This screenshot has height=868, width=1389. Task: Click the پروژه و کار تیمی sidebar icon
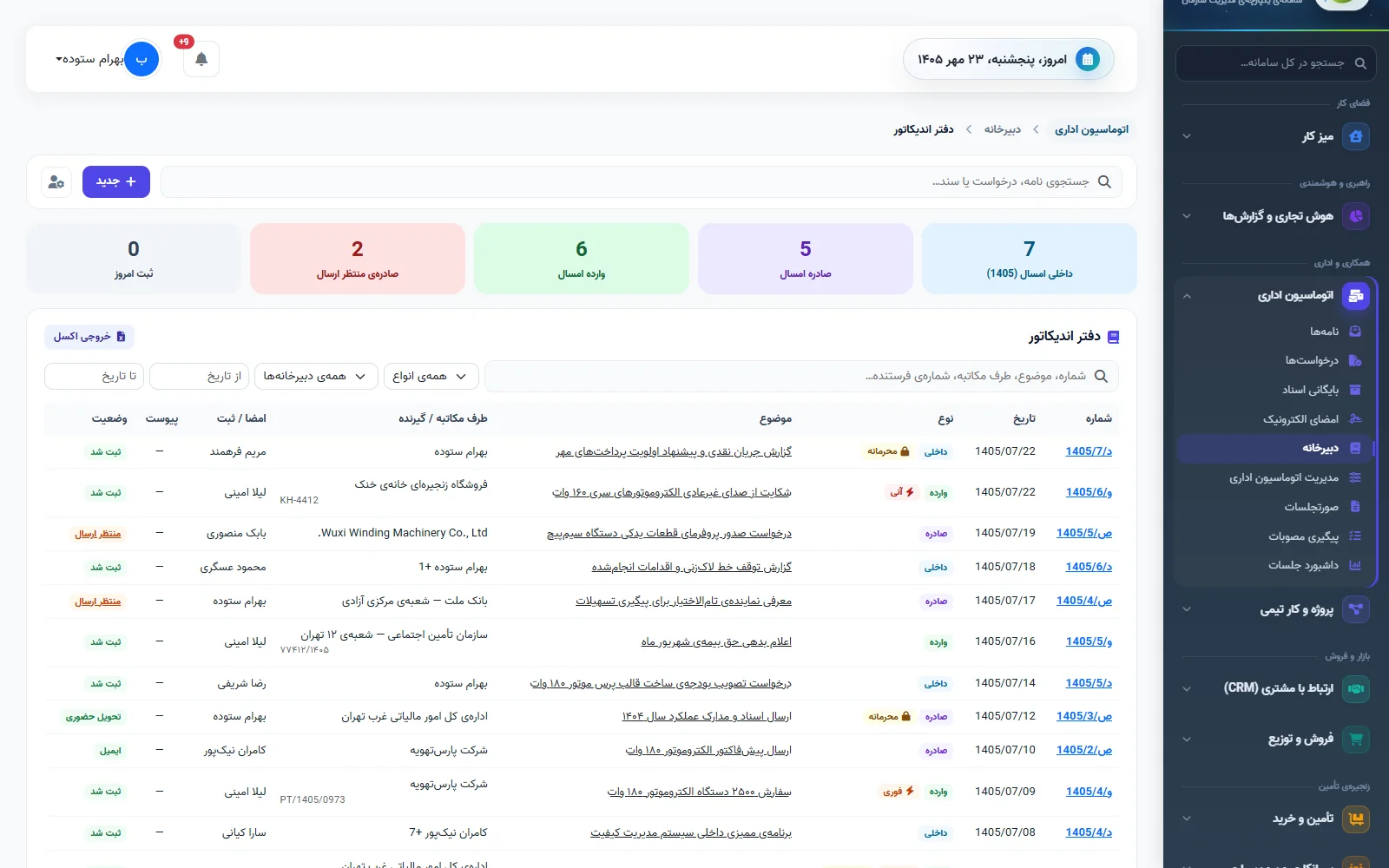[1356, 609]
